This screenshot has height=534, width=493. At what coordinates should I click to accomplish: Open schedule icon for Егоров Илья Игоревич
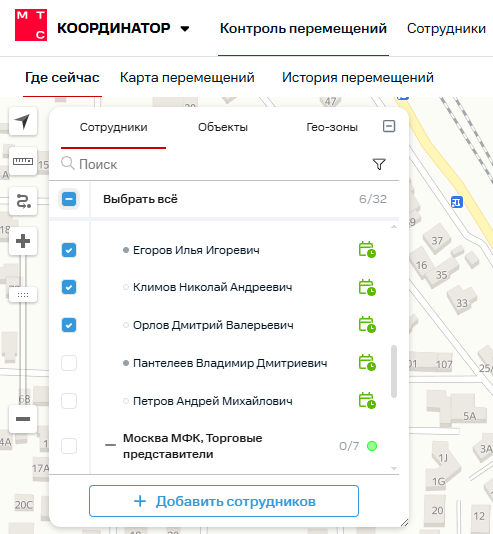pyautogui.click(x=367, y=250)
